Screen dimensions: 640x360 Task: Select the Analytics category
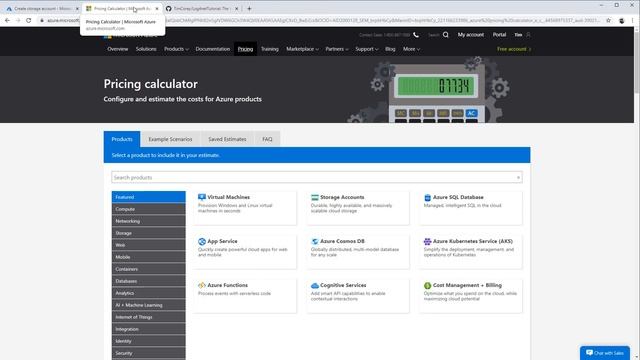pos(149,293)
